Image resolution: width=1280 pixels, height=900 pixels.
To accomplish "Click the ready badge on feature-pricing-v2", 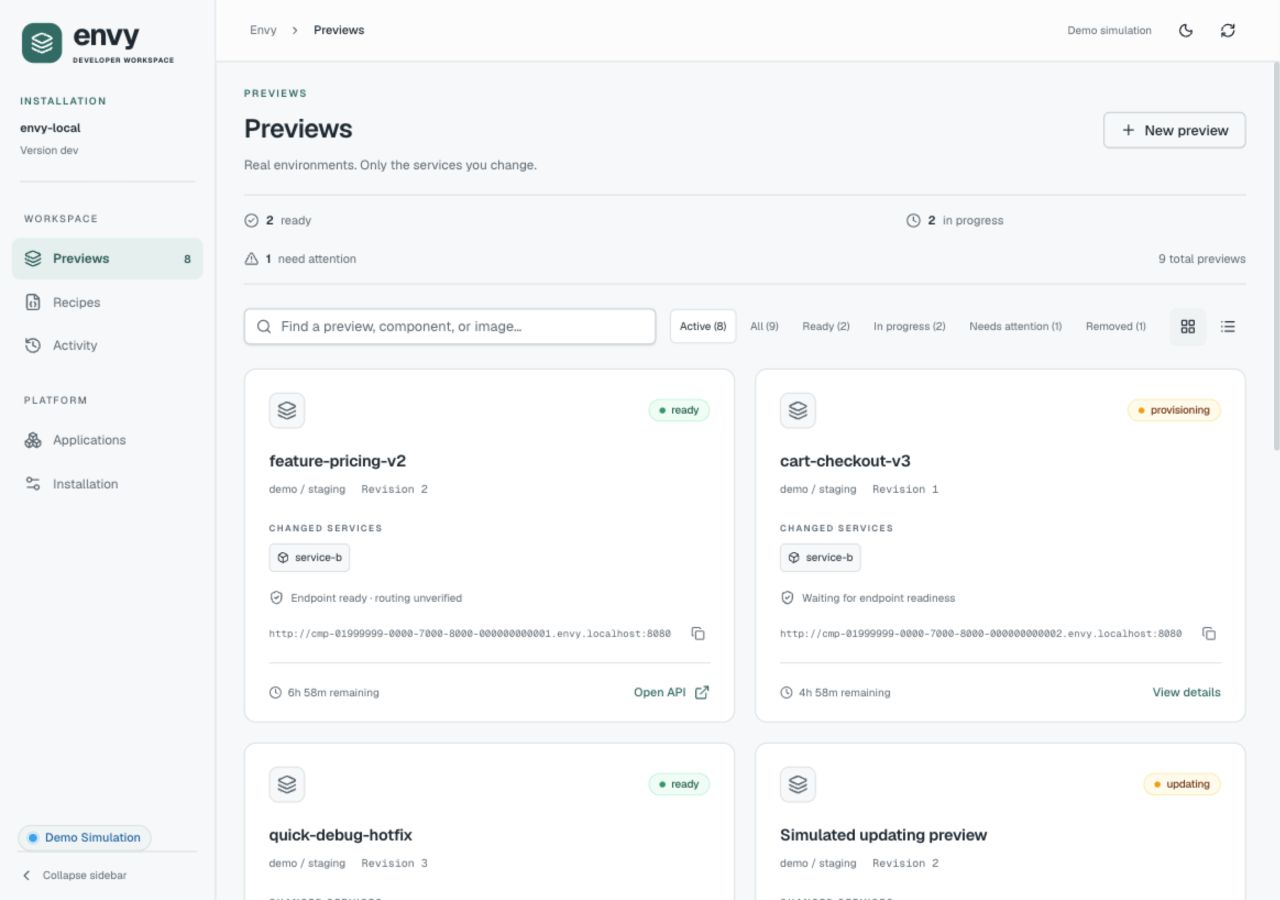I will tap(679, 410).
